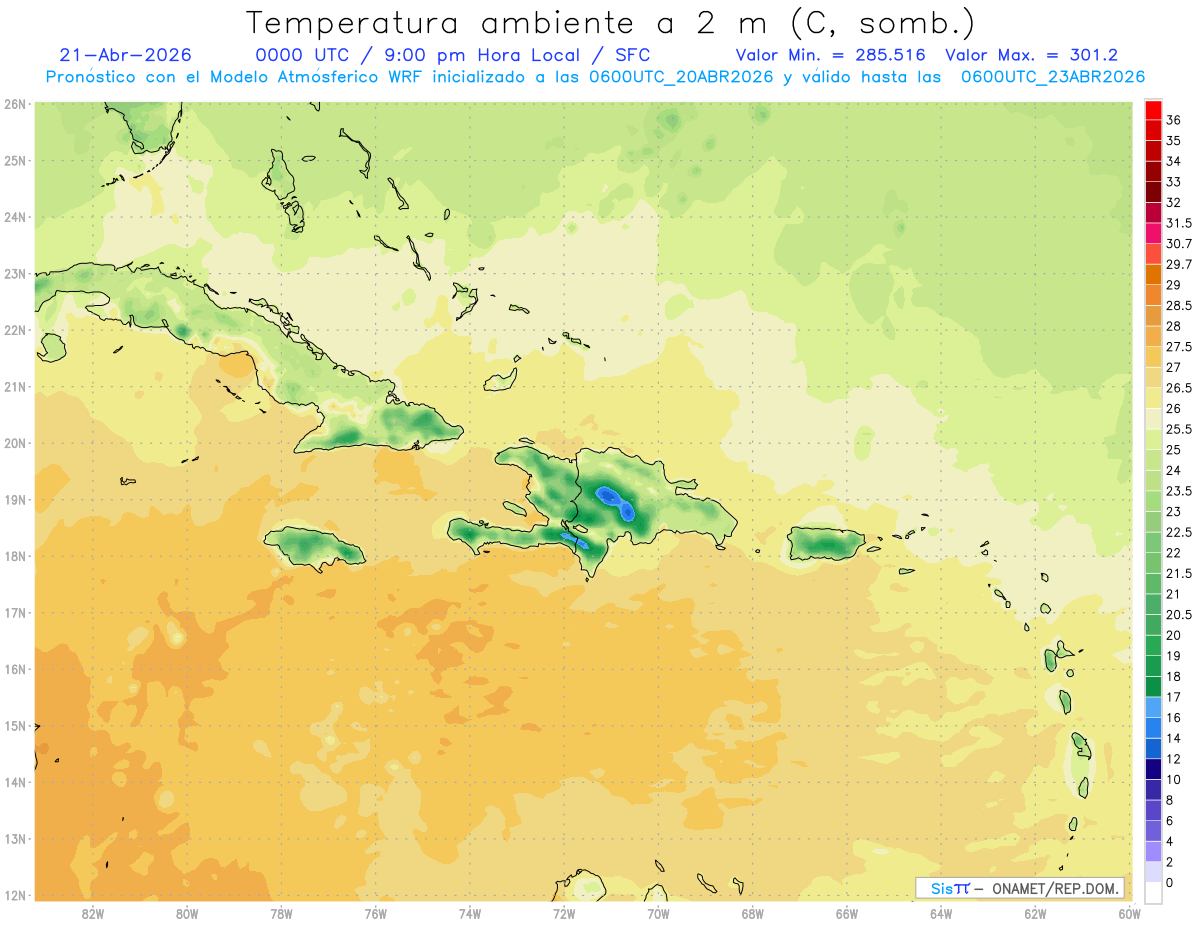Click the 60W longitude axis label
The image size is (1200, 927).
coord(1129,914)
